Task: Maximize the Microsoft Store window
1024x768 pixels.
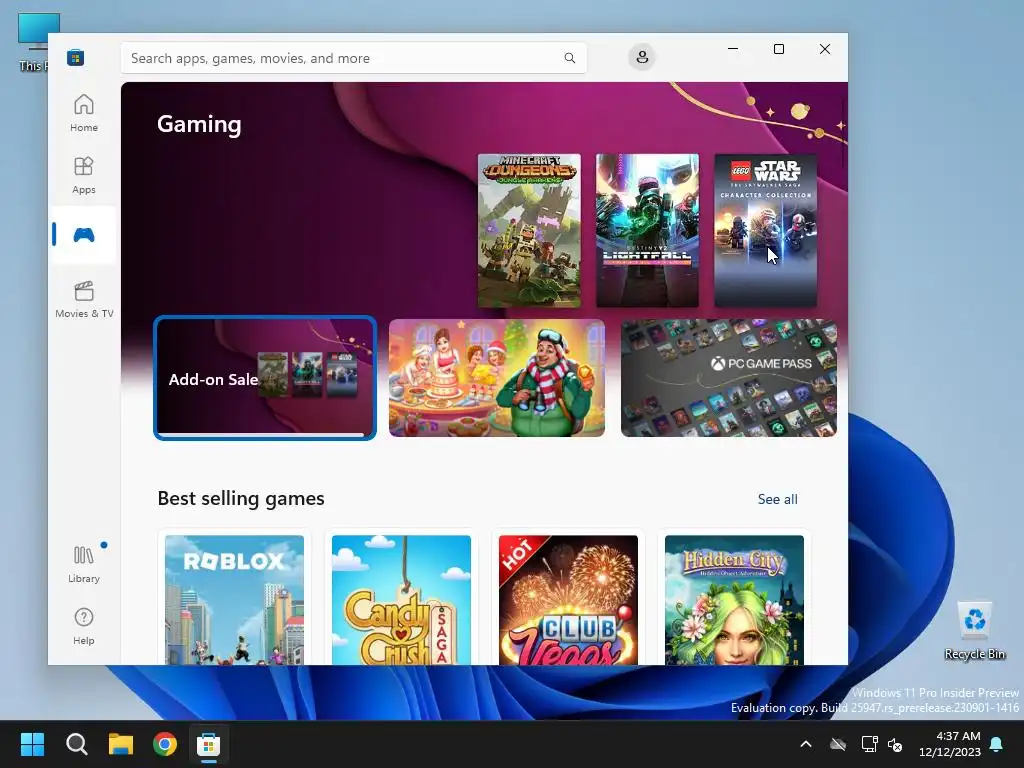Action: pyautogui.click(x=778, y=49)
